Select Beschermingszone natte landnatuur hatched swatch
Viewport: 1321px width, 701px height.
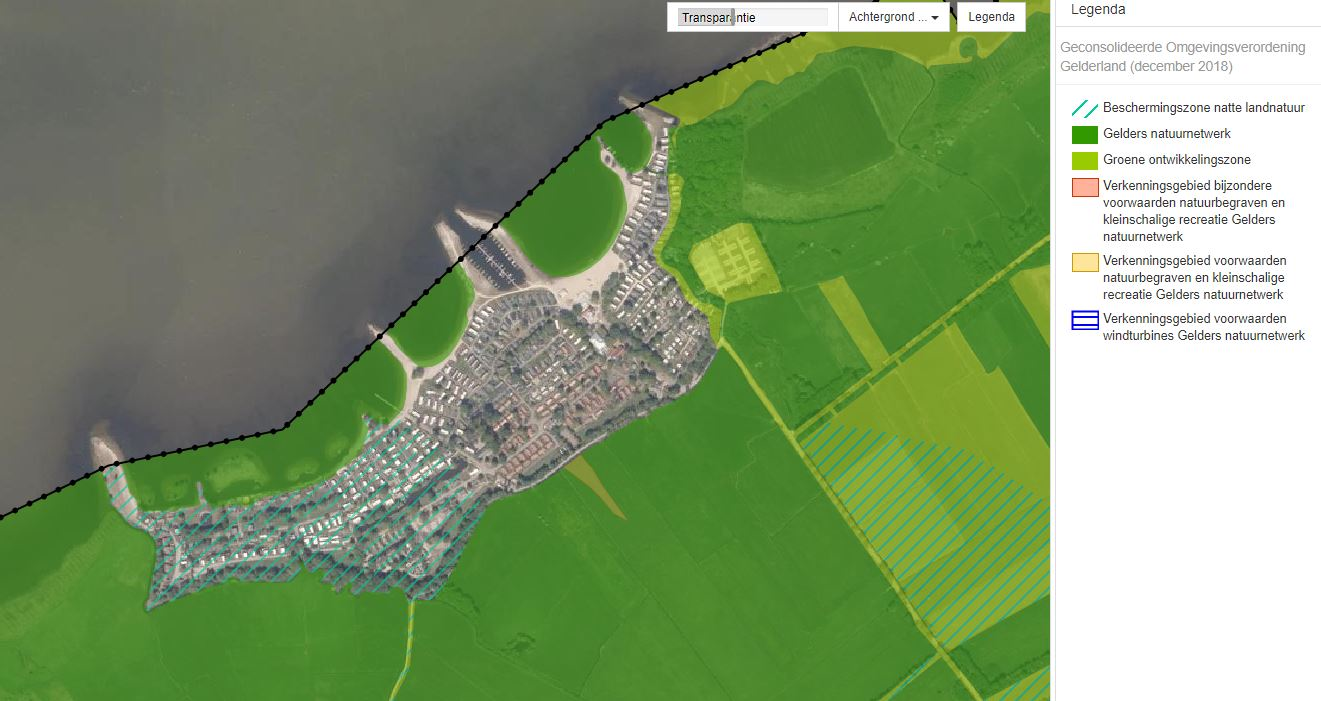[1085, 109]
